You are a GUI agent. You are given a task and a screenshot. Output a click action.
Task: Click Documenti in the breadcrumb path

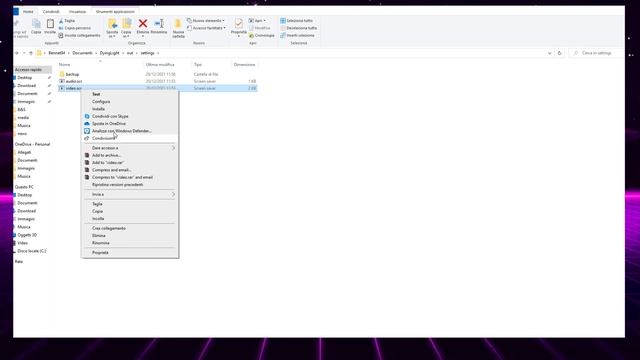click(82, 53)
